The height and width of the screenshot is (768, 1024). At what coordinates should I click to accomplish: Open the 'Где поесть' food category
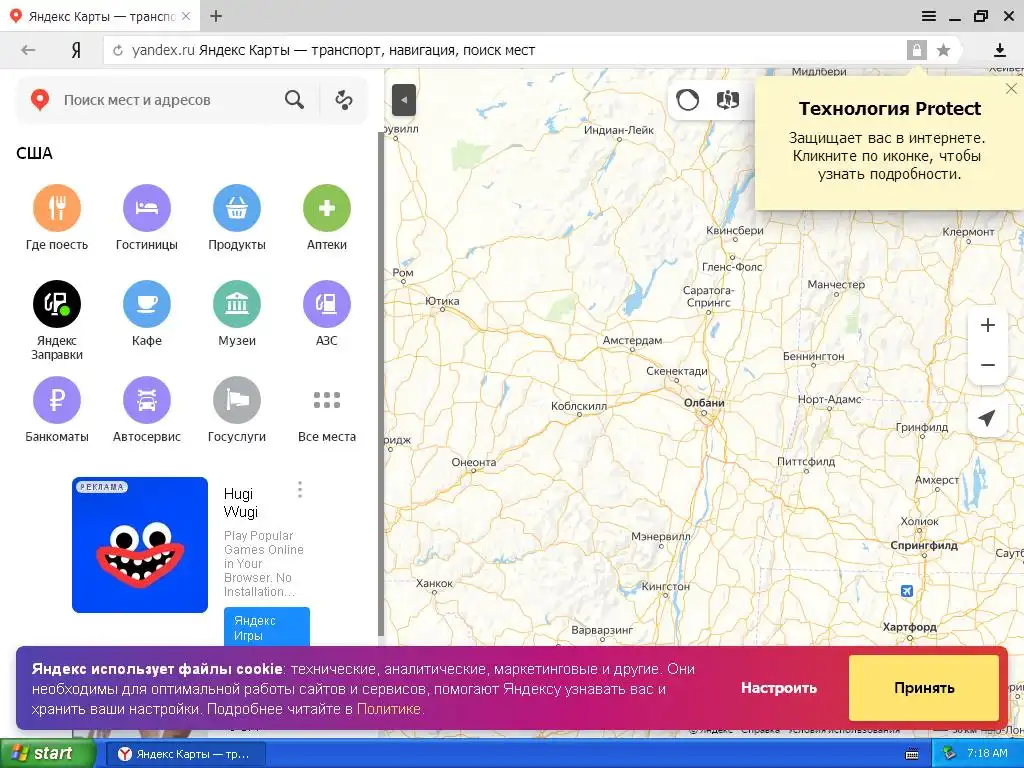pos(57,208)
